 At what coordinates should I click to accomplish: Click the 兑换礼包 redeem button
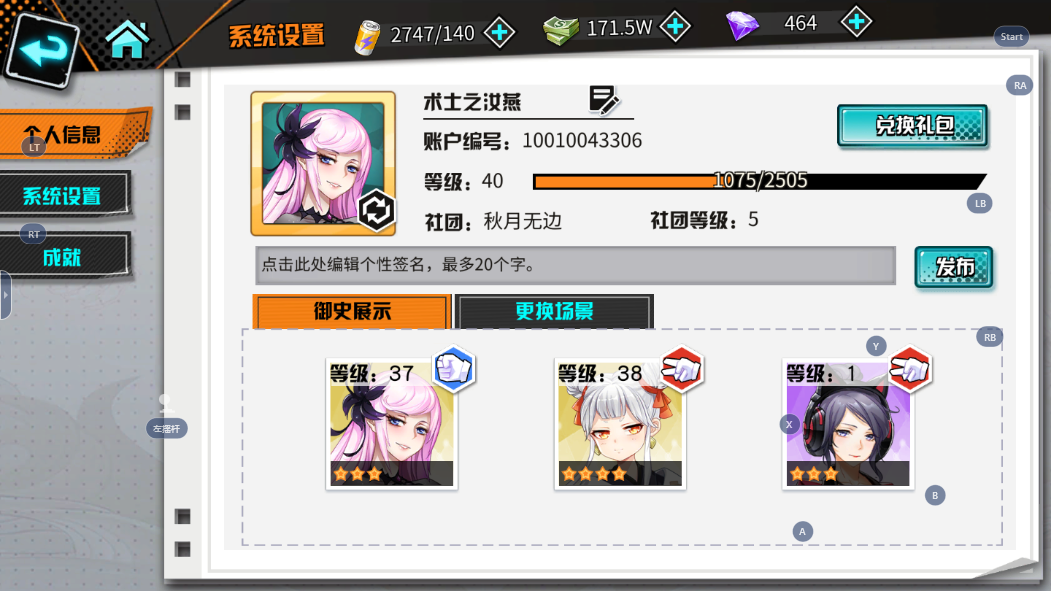pos(912,125)
